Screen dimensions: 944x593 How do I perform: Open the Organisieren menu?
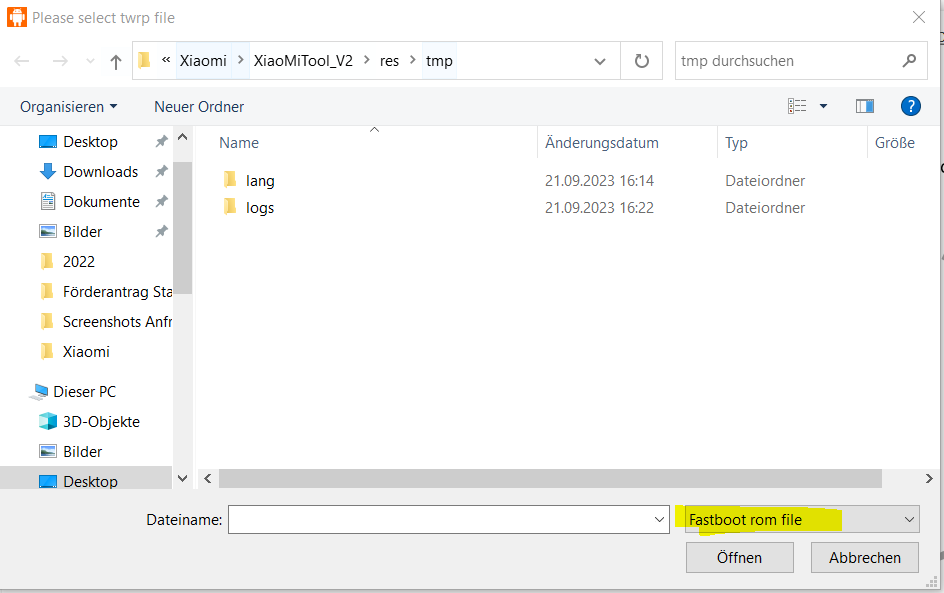tap(68, 106)
